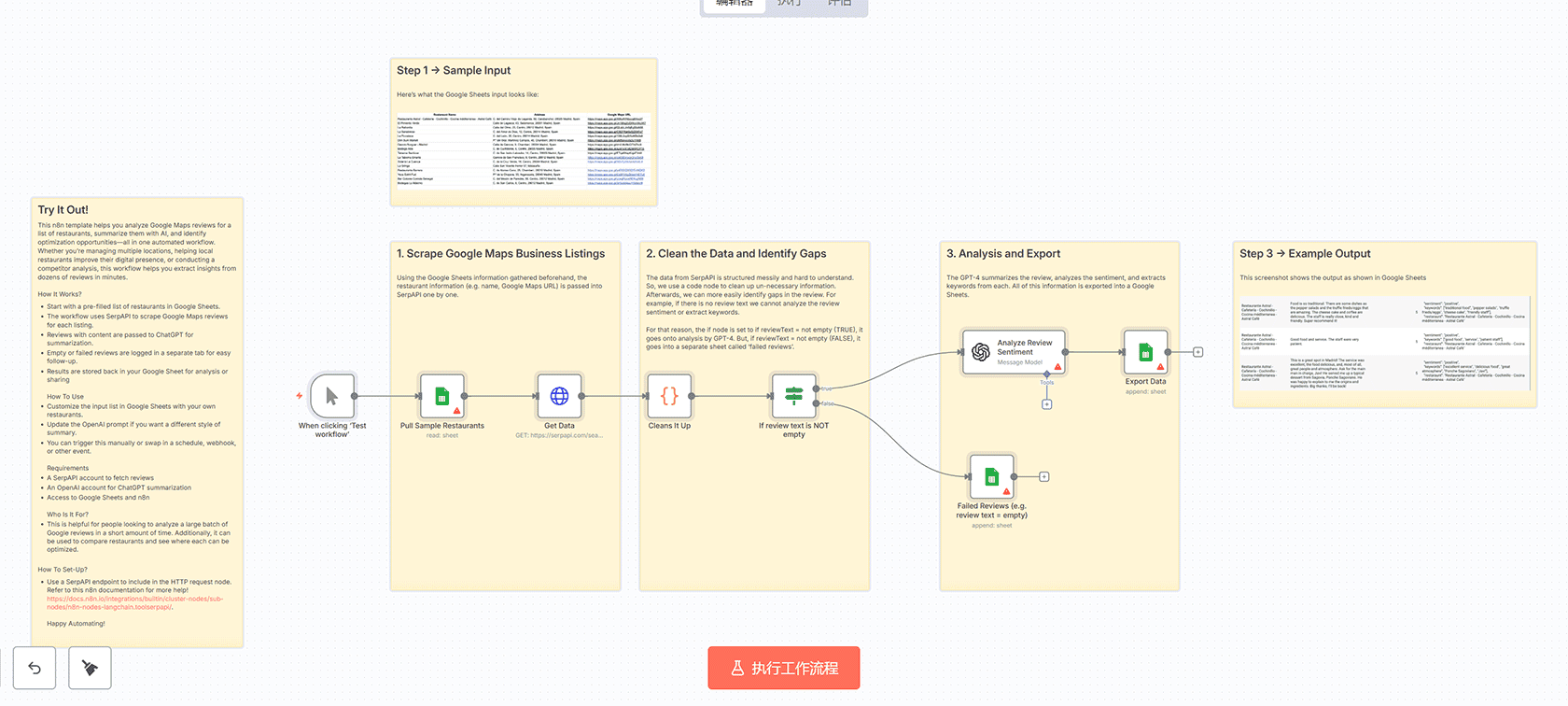
Task: Open the Analyze Review Sentiment OpenAI node
Action: tap(1014, 352)
